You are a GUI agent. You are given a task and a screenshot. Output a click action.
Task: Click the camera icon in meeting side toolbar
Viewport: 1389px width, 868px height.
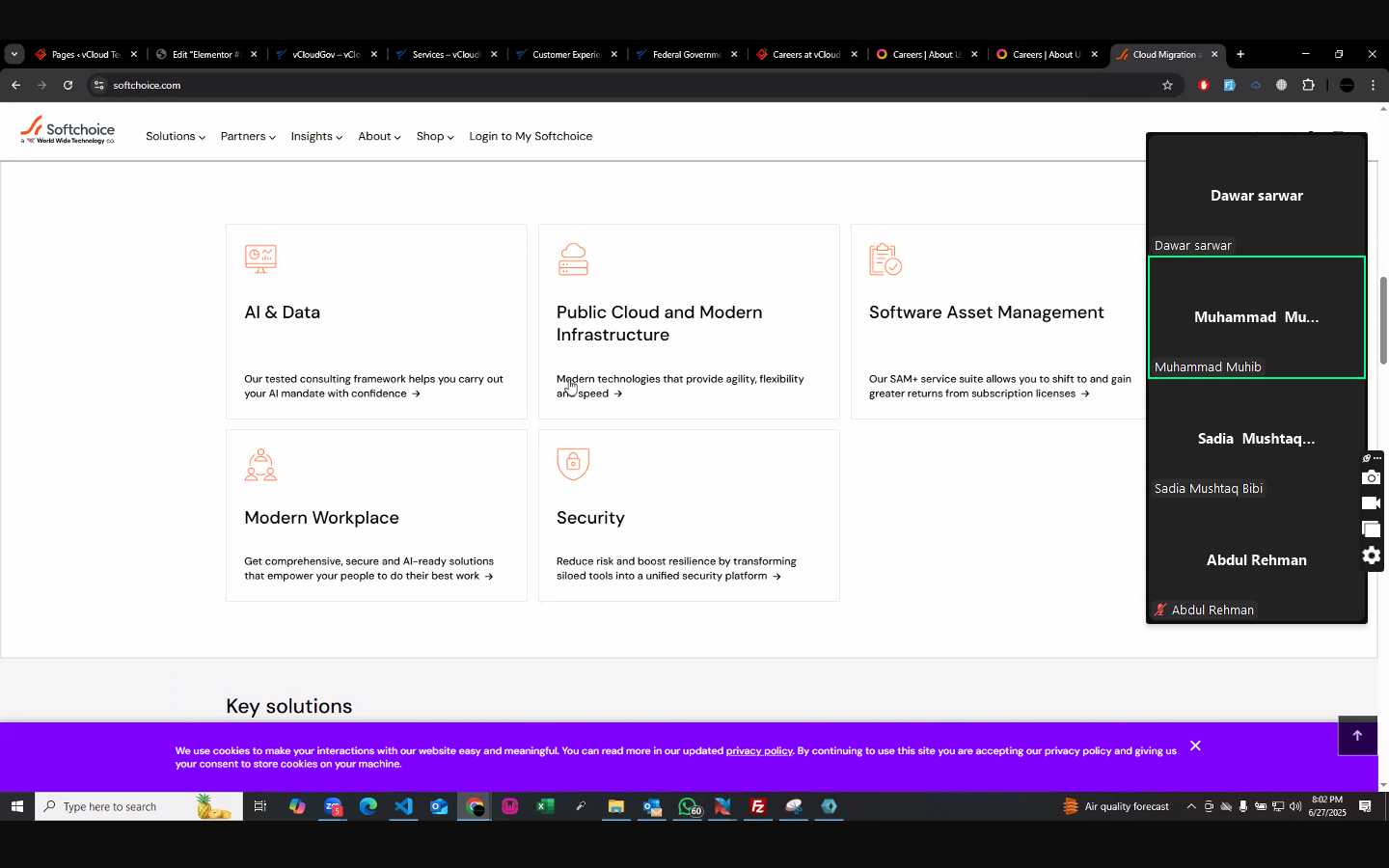tap(1371, 477)
